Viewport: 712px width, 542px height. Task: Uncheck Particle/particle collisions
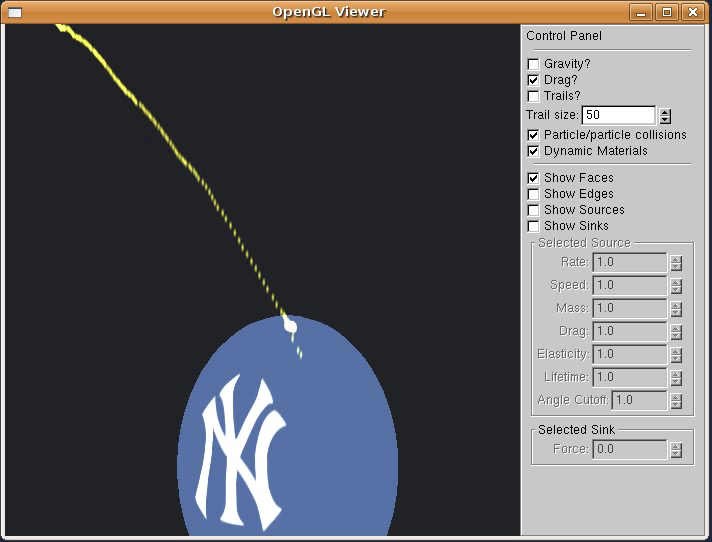click(x=534, y=135)
